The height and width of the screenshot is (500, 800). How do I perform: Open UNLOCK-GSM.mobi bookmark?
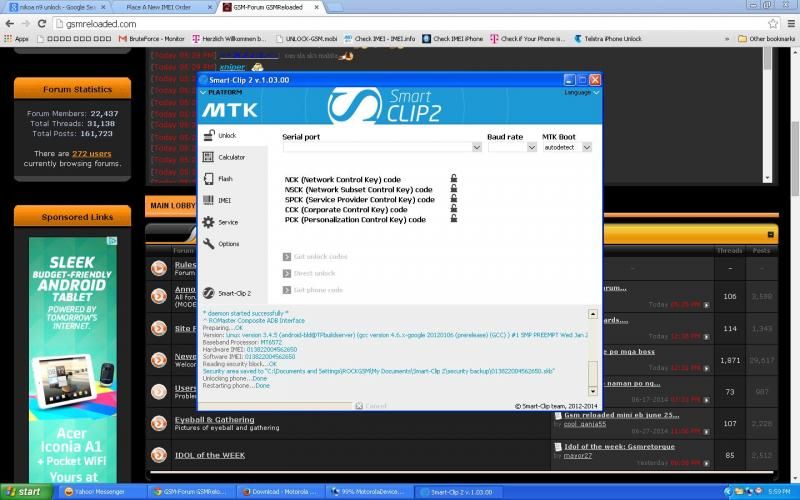(306, 39)
